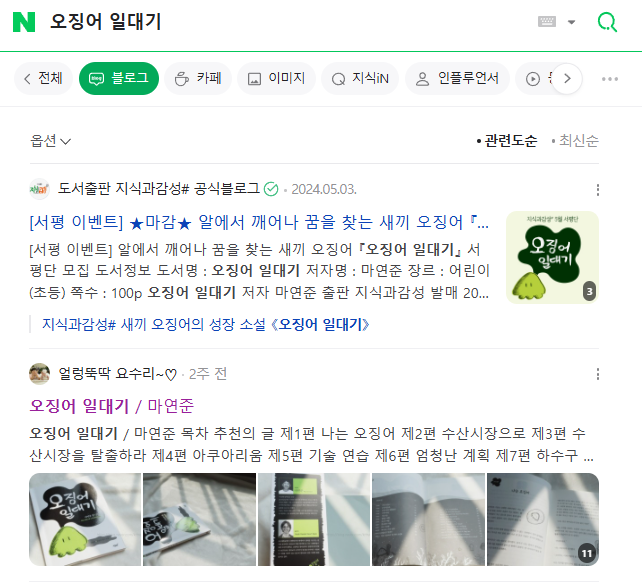The height and width of the screenshot is (588, 642).
Task: Click 얼렁뚝딱 요수리 blog profile avatar
Action: [39, 374]
